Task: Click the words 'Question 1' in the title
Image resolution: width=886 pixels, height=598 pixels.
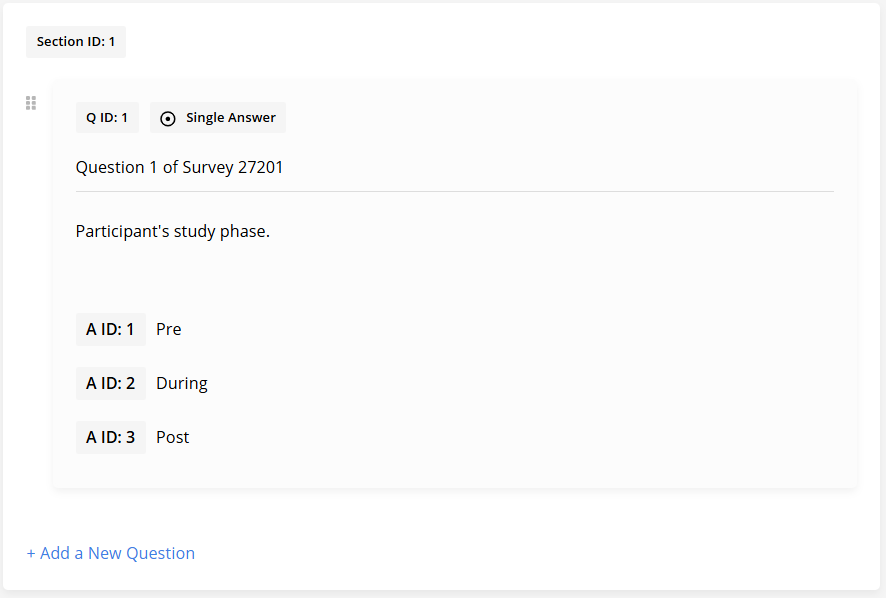Action: click(116, 168)
